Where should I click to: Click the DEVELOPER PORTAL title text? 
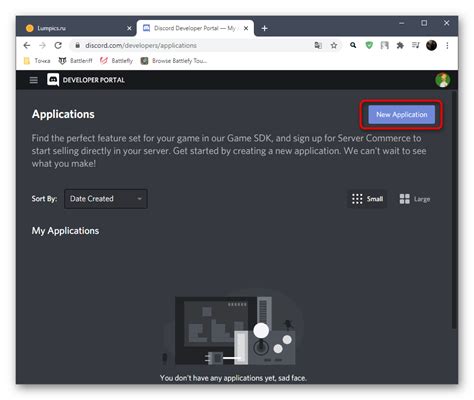[94, 80]
